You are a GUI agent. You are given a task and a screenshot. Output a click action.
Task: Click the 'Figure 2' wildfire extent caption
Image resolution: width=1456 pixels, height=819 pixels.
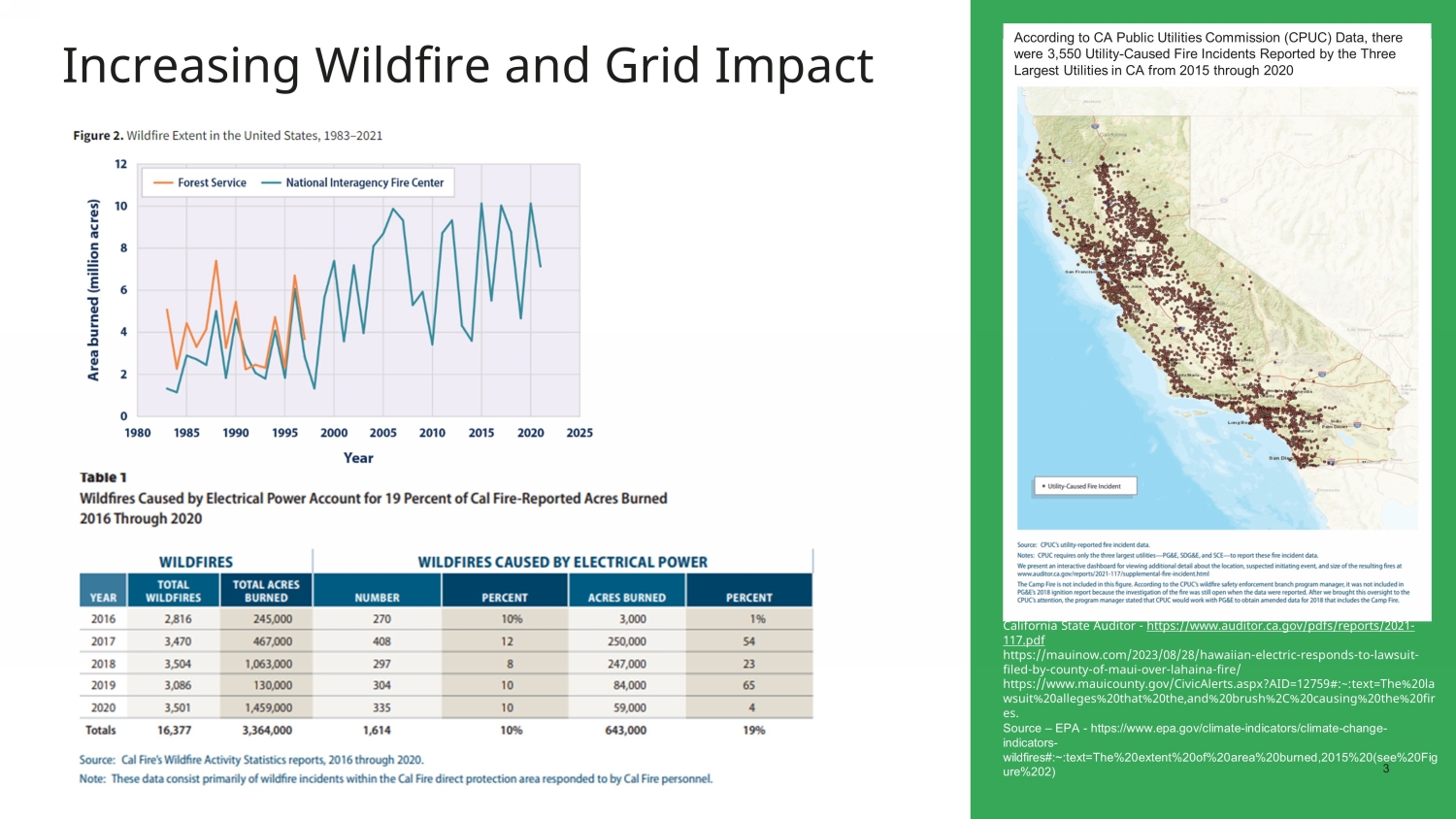[x=228, y=136]
